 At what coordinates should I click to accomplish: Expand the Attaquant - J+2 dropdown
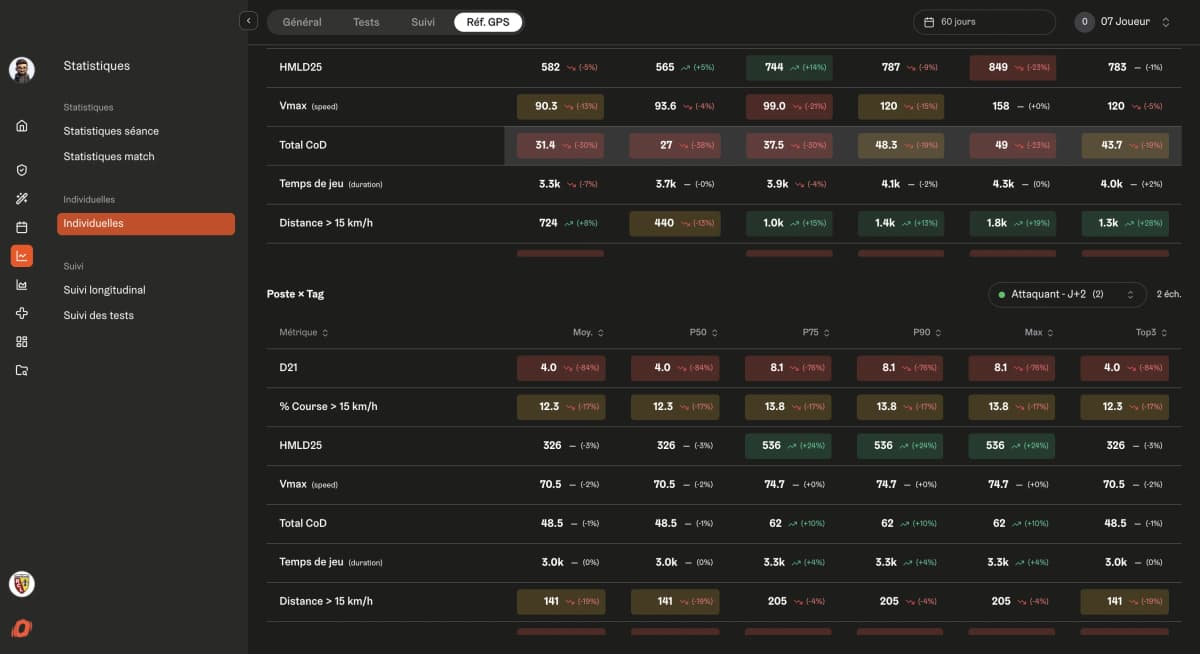[x=1066, y=294]
